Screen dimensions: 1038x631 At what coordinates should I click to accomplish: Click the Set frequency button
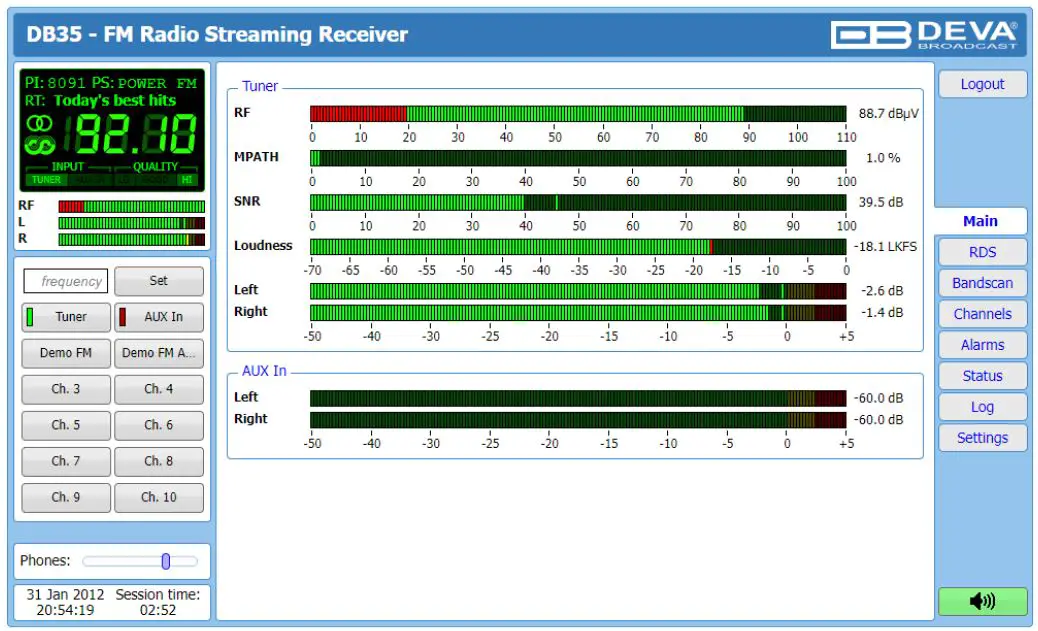tap(159, 281)
